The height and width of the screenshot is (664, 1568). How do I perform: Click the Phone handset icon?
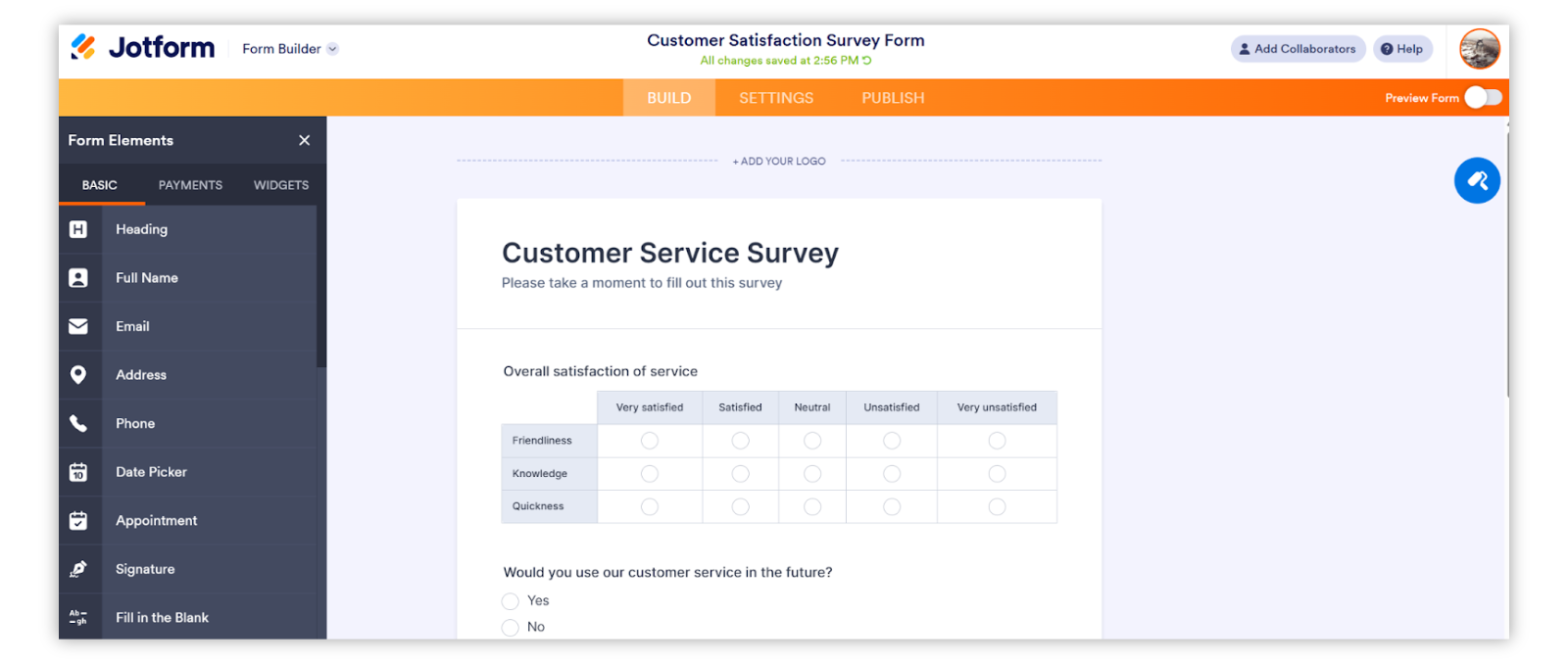coord(78,423)
